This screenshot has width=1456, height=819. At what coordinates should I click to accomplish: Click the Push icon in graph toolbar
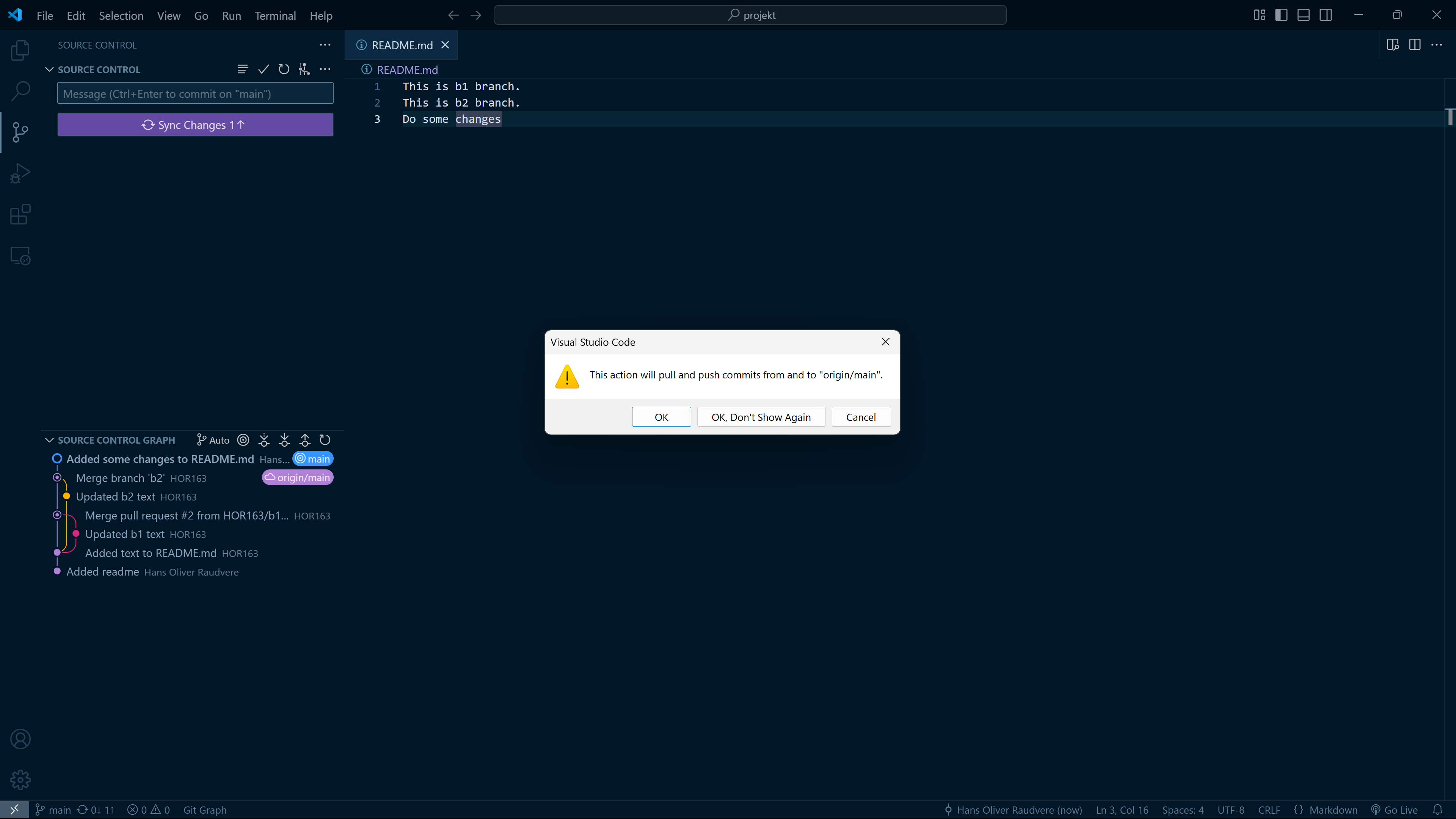point(304,440)
